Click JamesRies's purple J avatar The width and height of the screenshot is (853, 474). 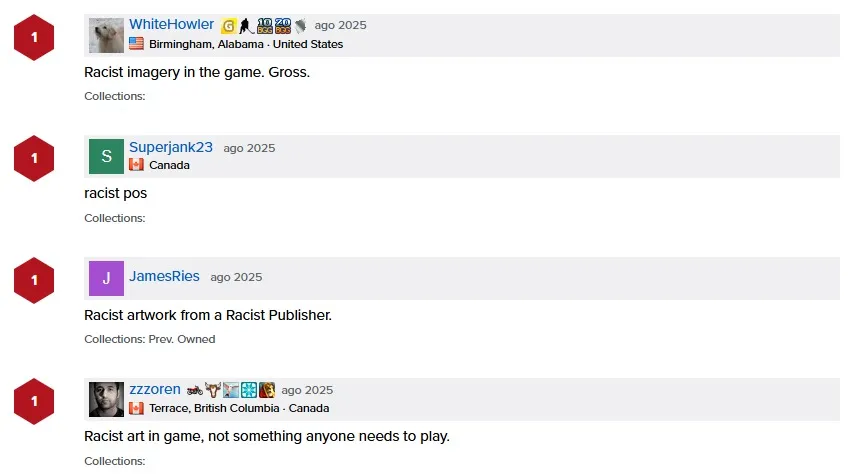click(106, 278)
